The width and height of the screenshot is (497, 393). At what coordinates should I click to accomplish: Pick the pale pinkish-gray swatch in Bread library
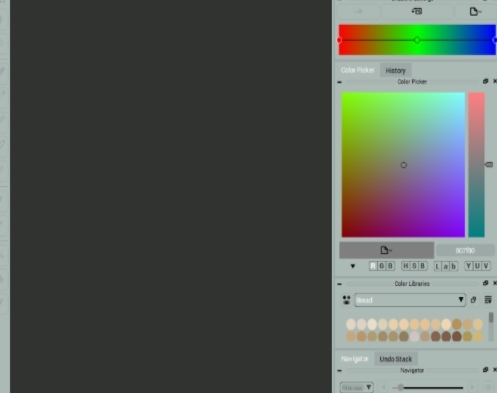tap(414, 336)
